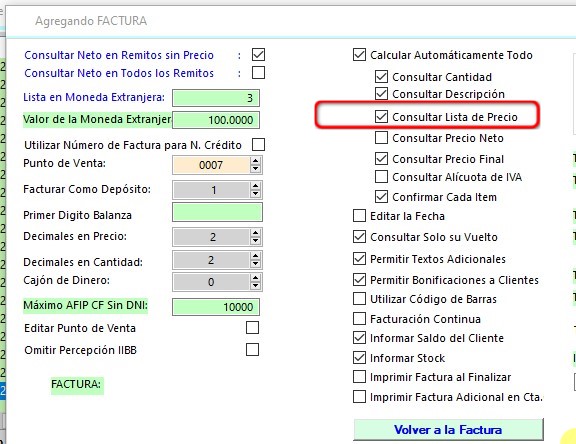
Task: Check Omitir Percepción IIBB box
Action: tap(252, 350)
